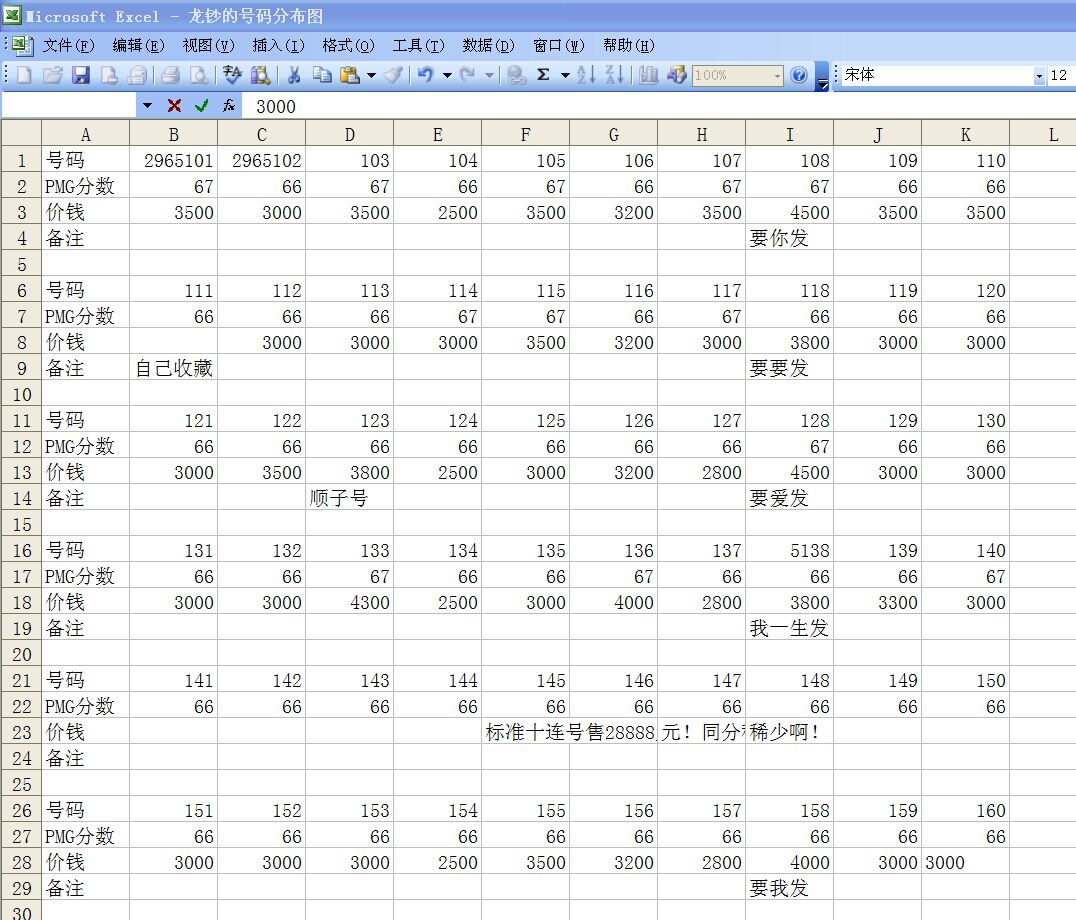This screenshot has height=920, width=1076.
Task: Open the 数据(D) menu
Action: (487, 45)
